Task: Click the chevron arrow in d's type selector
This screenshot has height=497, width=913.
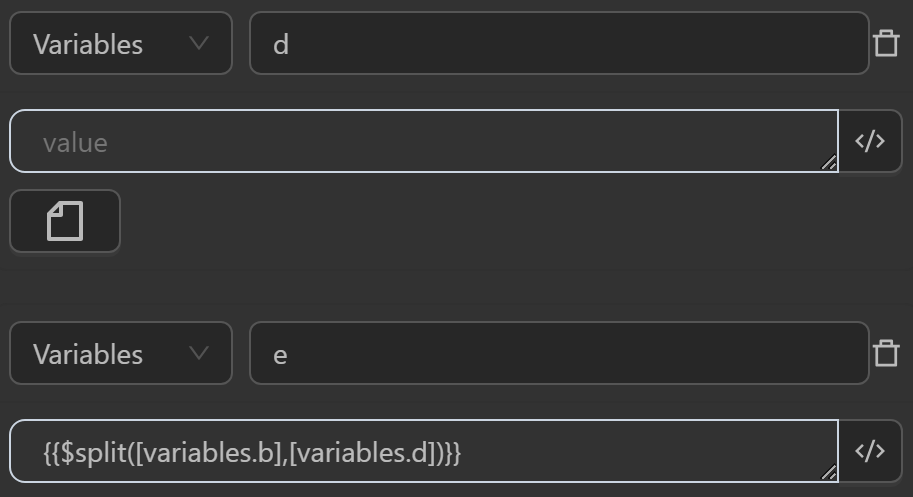Action: click(x=199, y=44)
